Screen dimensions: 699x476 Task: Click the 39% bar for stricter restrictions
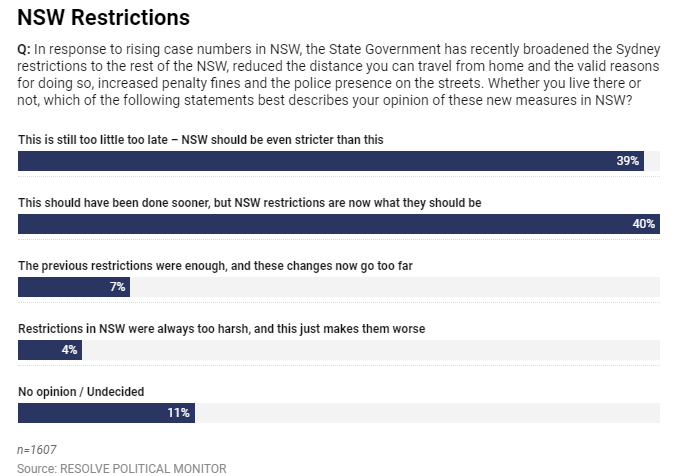pos(331,161)
